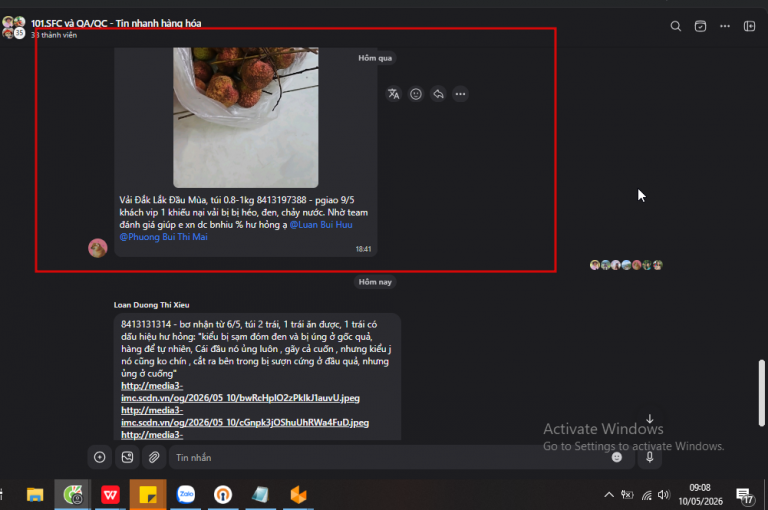Open the plus add menu beside message box

coord(99,457)
